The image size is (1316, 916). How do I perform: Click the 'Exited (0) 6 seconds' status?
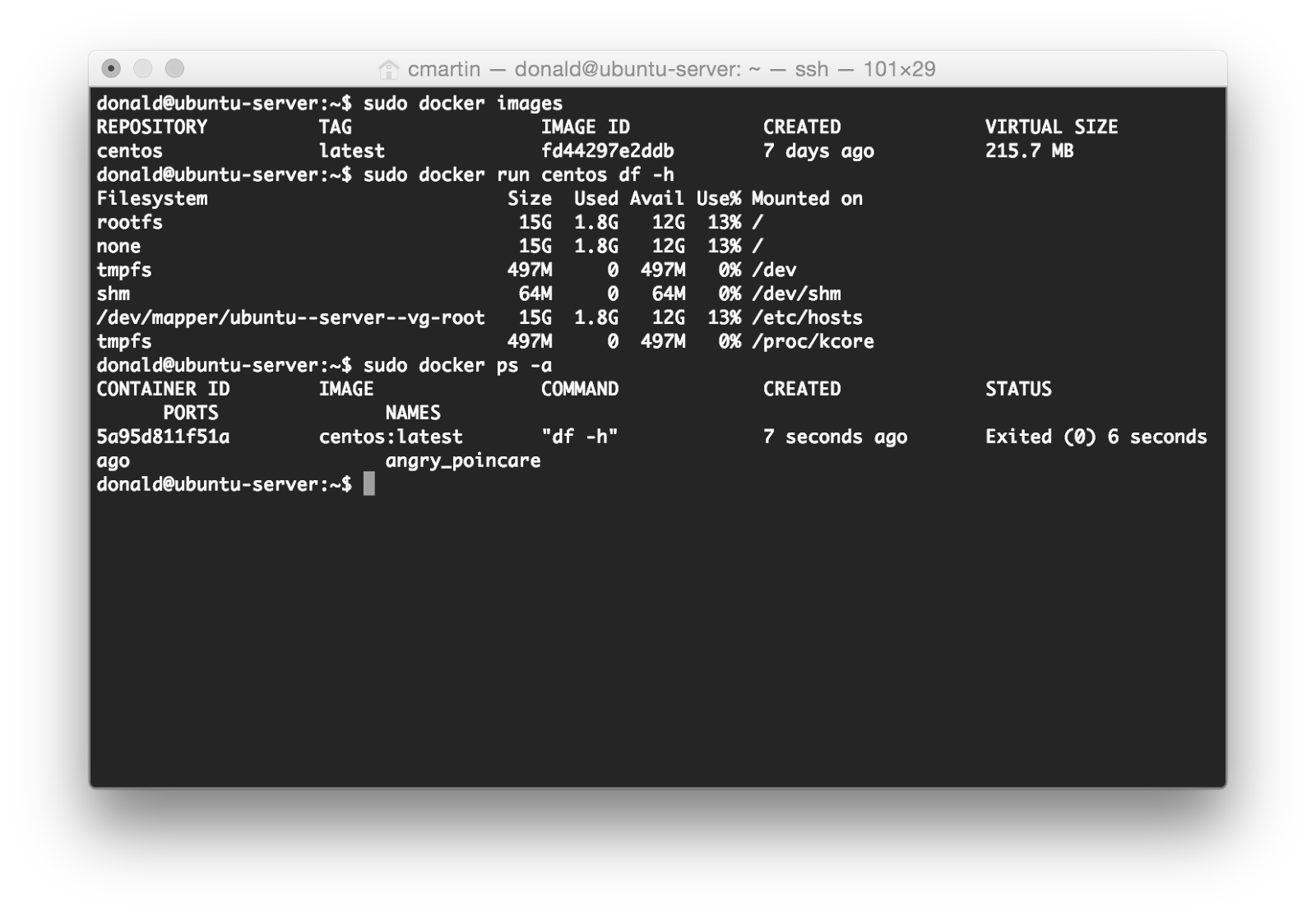tap(1096, 437)
